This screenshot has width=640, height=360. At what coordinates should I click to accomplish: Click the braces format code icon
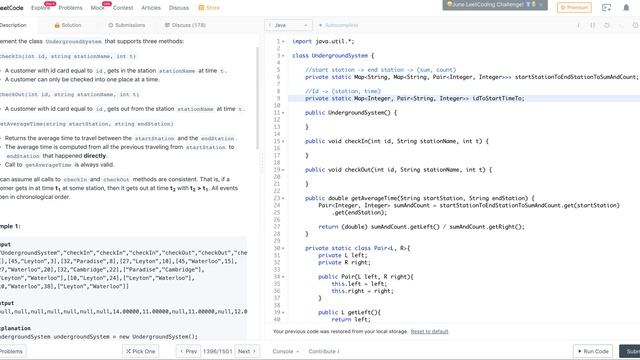pyautogui.click(x=593, y=25)
